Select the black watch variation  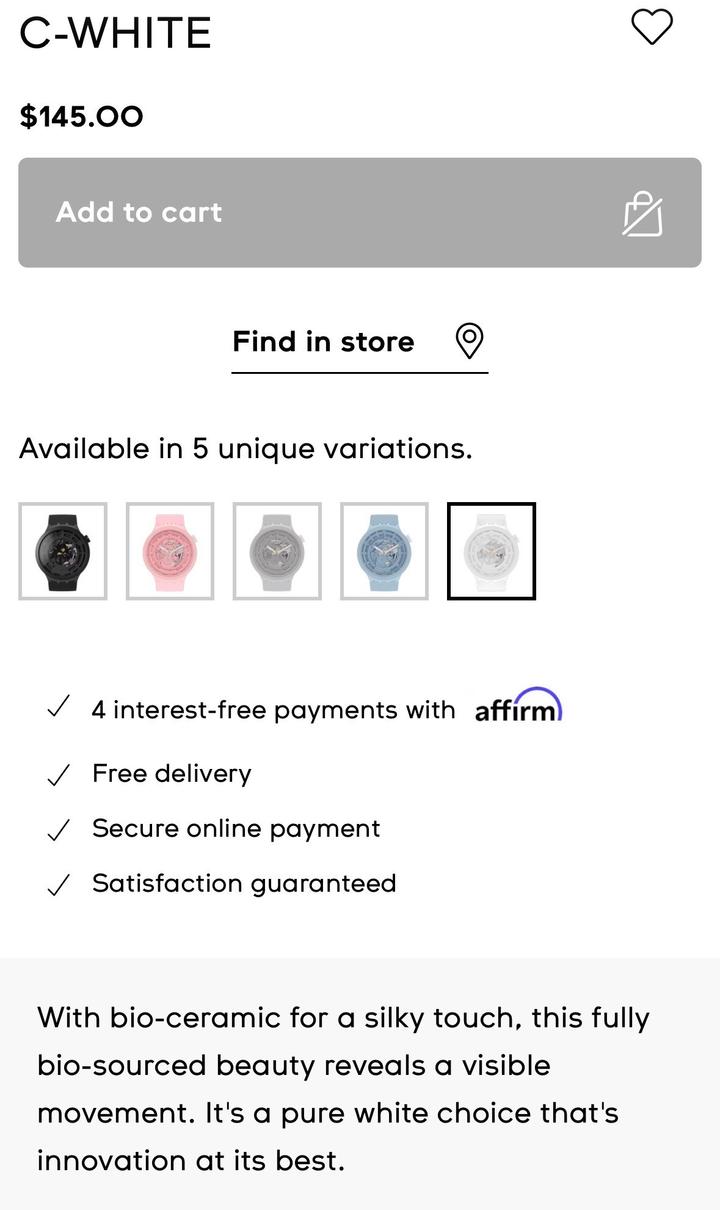63,551
